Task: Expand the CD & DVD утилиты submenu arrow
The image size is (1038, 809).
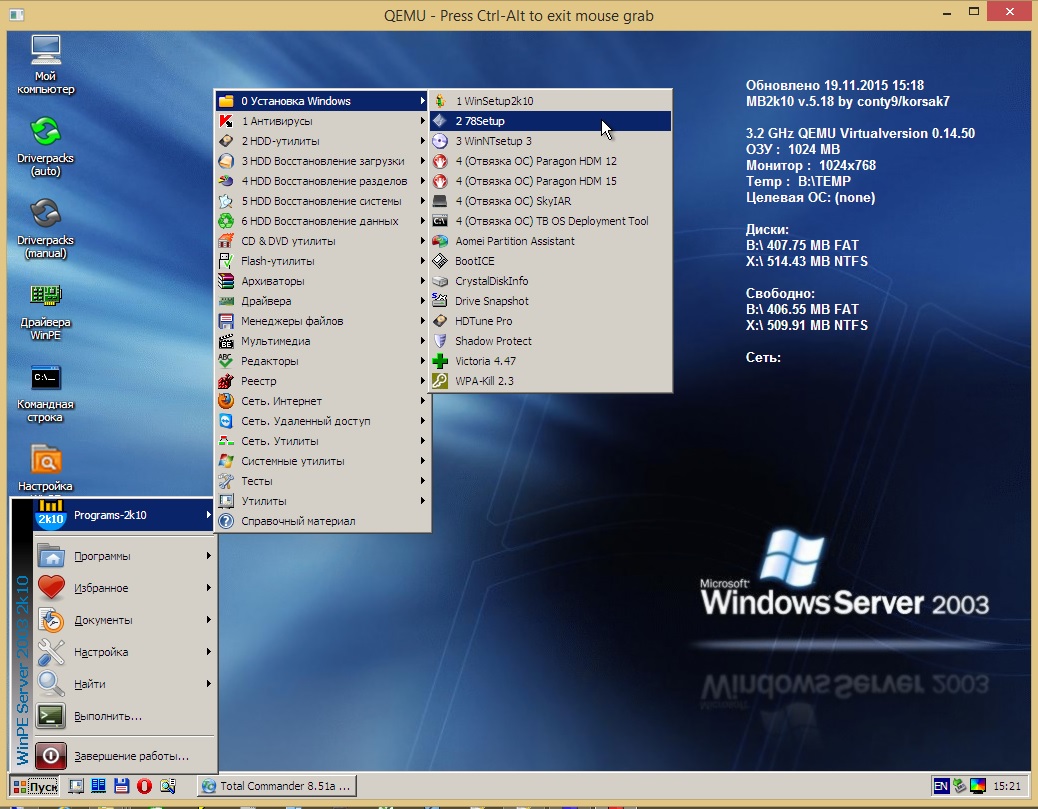Action: click(x=422, y=241)
